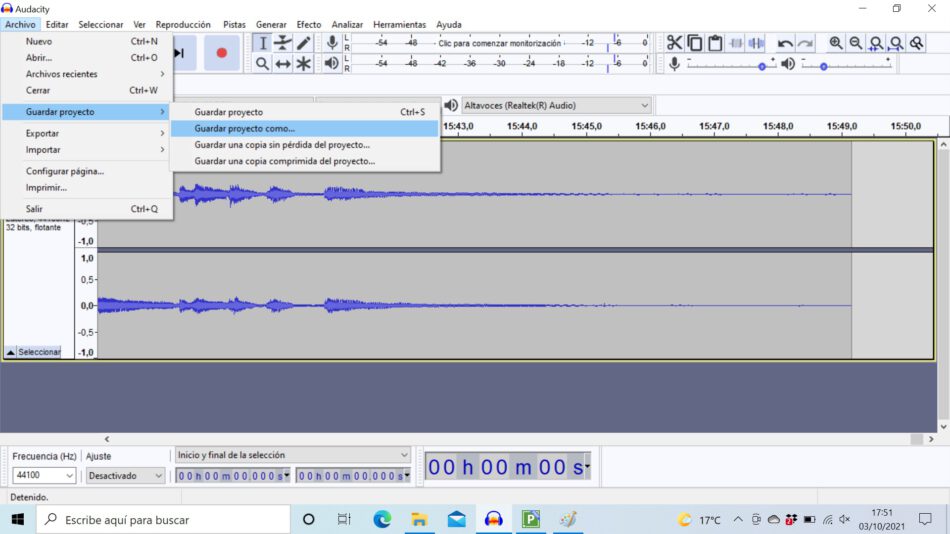This screenshot has height=534, width=950.
Task: Open selection end time format arrow
Action: pos(407,475)
